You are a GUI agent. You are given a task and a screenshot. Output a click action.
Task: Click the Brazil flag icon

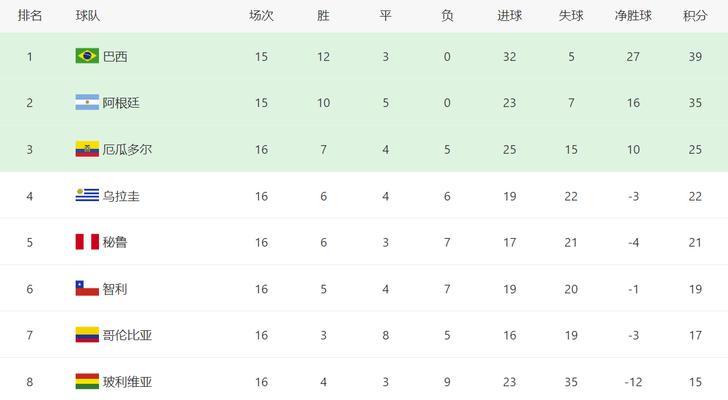click(87, 56)
